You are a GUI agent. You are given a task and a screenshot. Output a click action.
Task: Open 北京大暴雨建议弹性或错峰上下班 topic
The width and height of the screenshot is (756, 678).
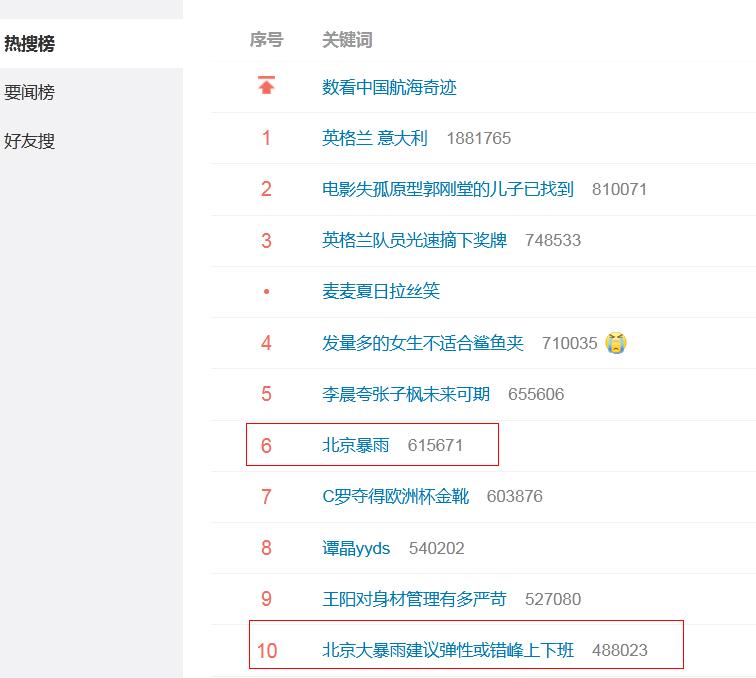tap(448, 650)
